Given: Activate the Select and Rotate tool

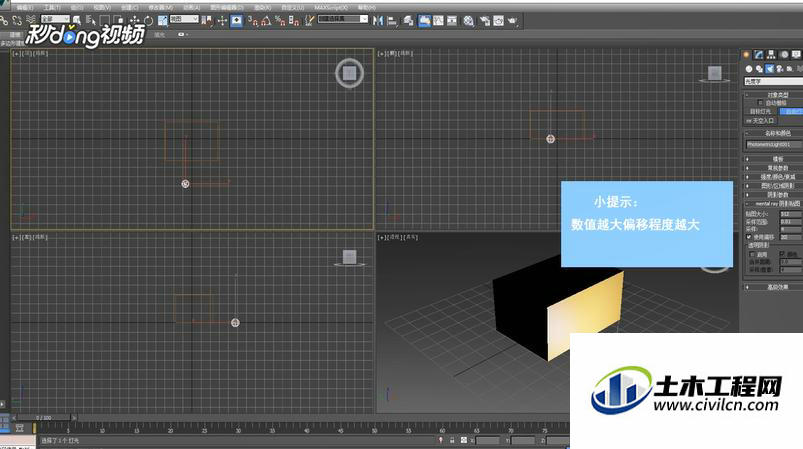Looking at the screenshot, I should [x=149, y=20].
